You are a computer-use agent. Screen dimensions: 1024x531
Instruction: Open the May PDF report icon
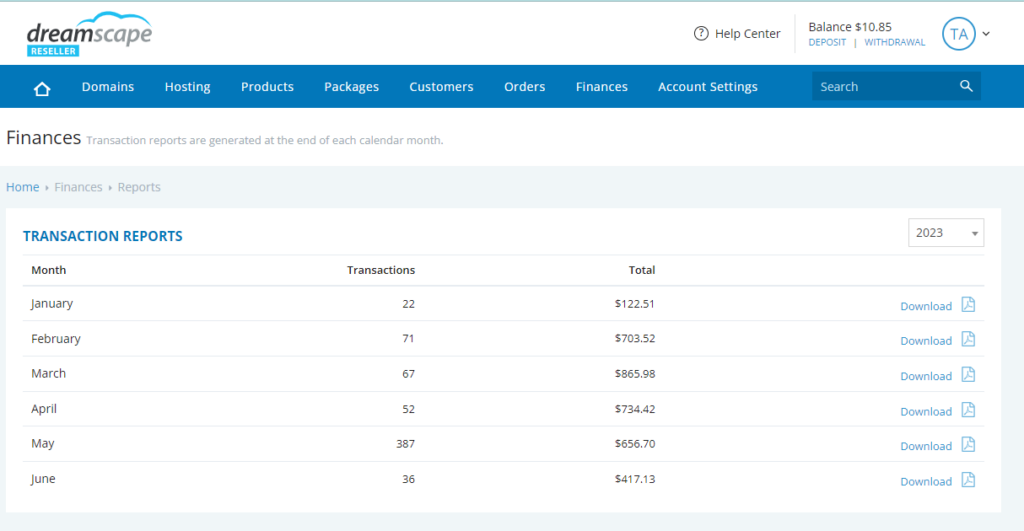tap(968, 445)
